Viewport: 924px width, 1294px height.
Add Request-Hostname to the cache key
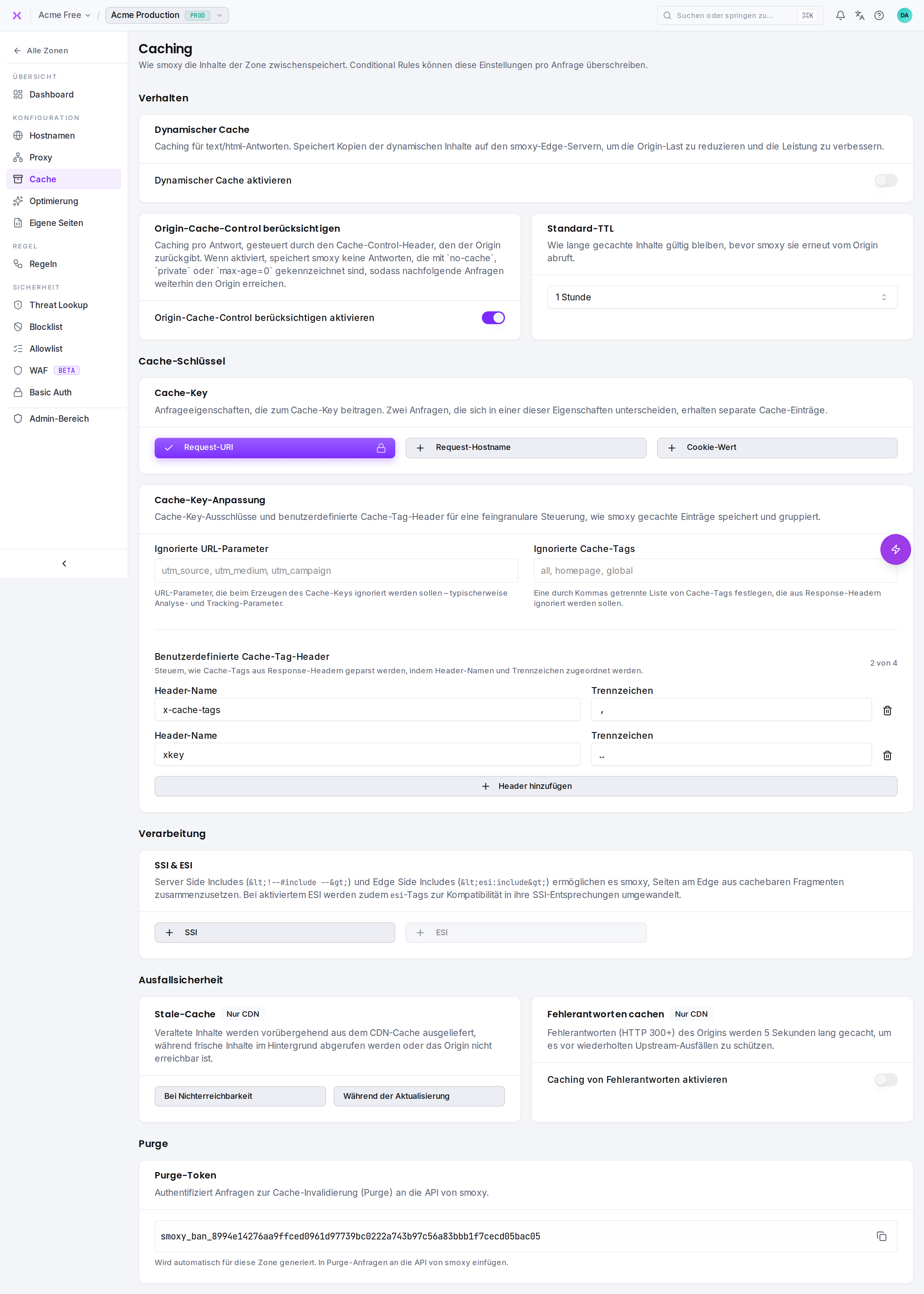526,448
